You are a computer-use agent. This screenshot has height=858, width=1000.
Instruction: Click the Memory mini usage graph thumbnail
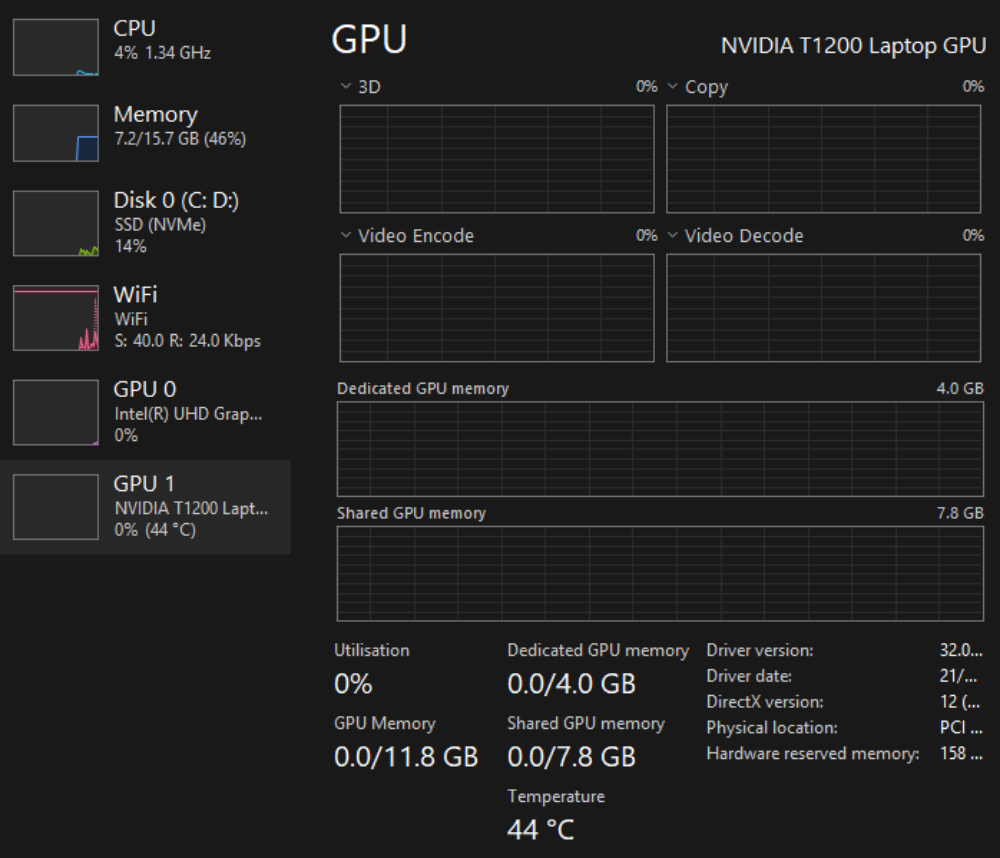(x=56, y=133)
